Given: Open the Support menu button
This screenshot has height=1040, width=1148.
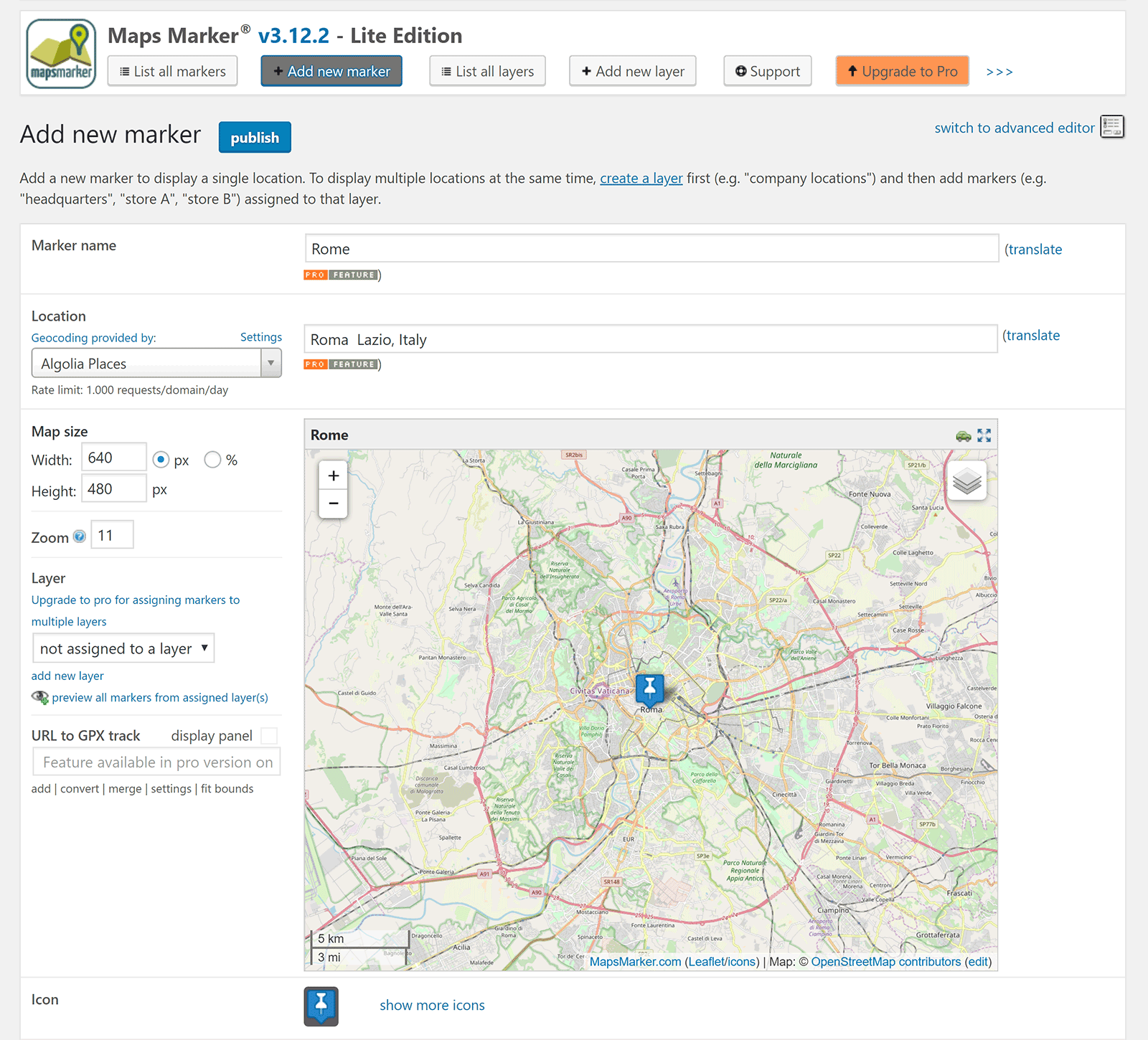Looking at the screenshot, I should (768, 71).
